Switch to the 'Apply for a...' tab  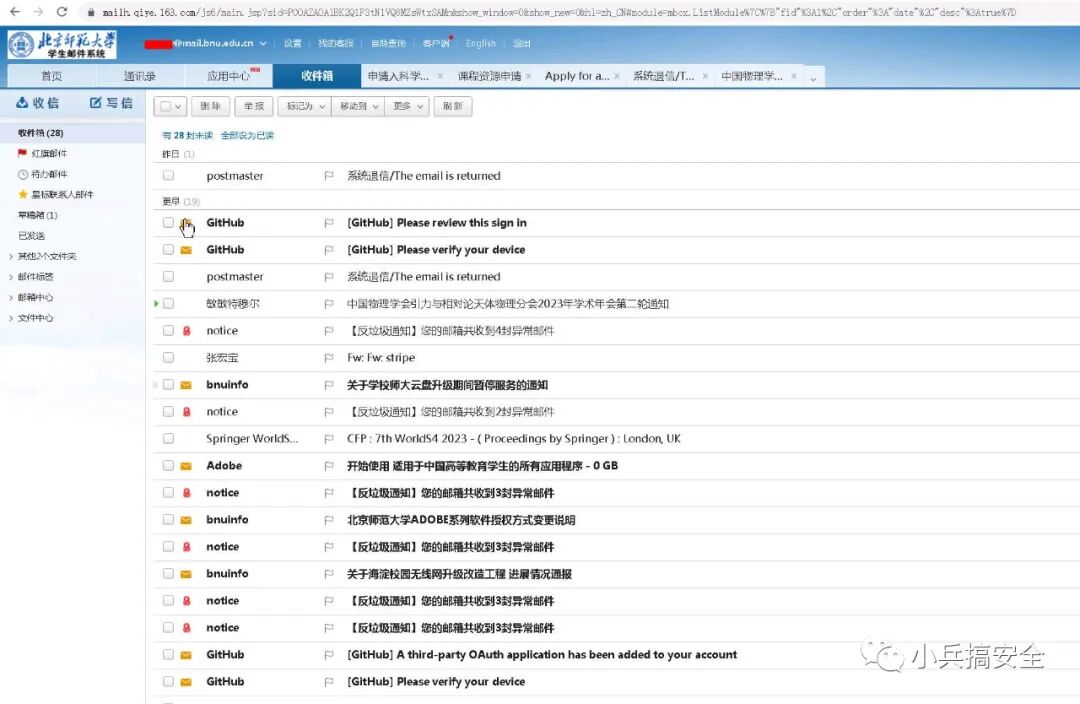577,76
